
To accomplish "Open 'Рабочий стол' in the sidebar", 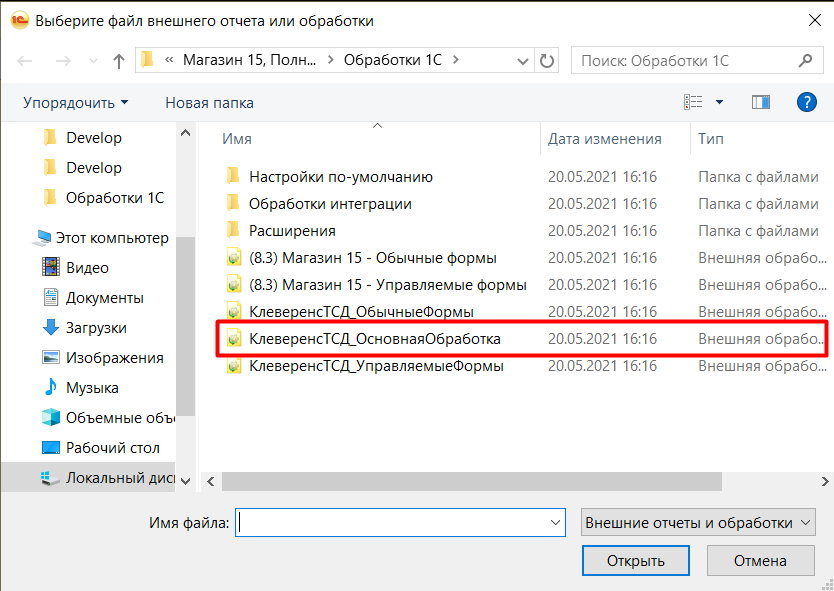I will 101,448.
